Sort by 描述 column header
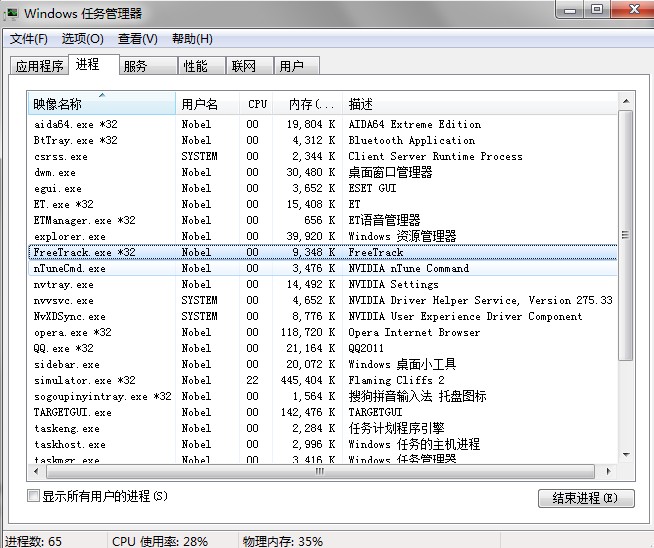 tap(480, 103)
